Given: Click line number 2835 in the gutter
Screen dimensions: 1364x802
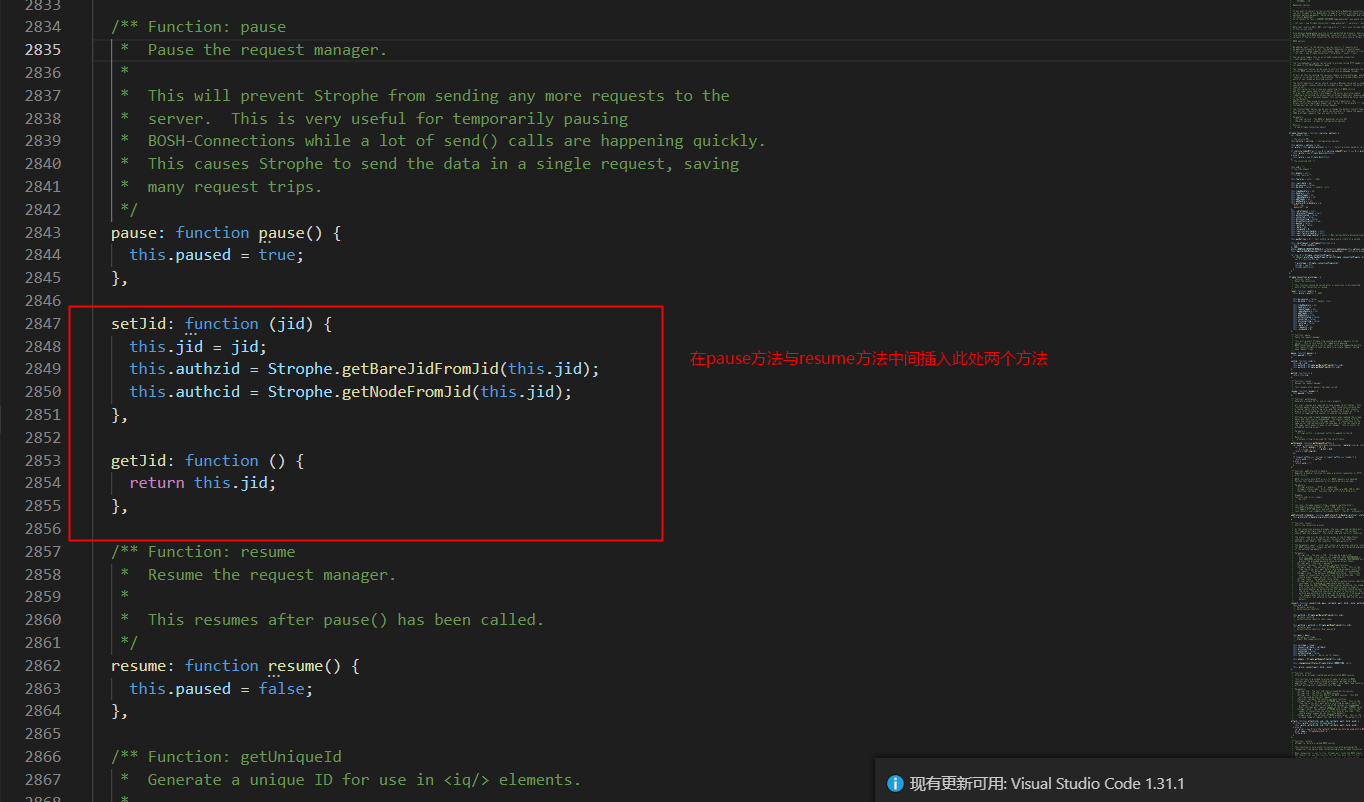Looking at the screenshot, I should [x=43, y=50].
